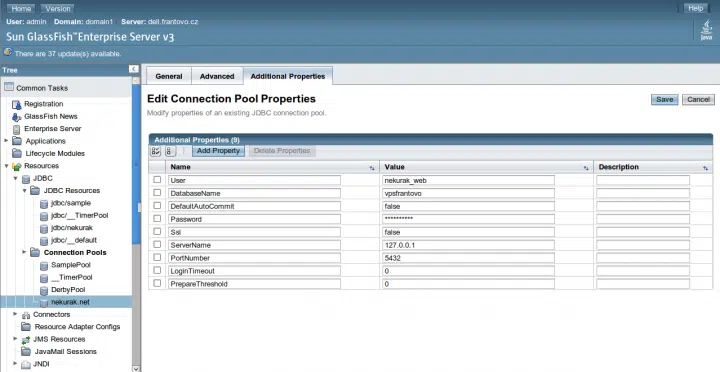The width and height of the screenshot is (720, 372).
Task: Click the Connection Pools folder icon
Action: (35, 253)
